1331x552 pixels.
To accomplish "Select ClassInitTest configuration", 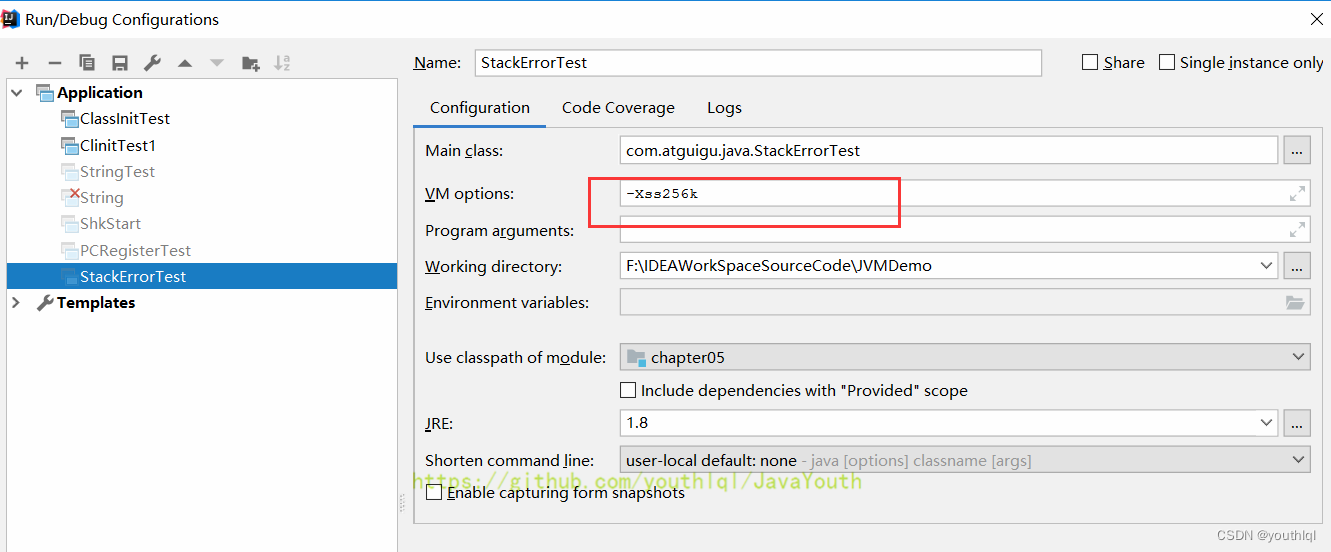I will pyautogui.click(x=125, y=118).
